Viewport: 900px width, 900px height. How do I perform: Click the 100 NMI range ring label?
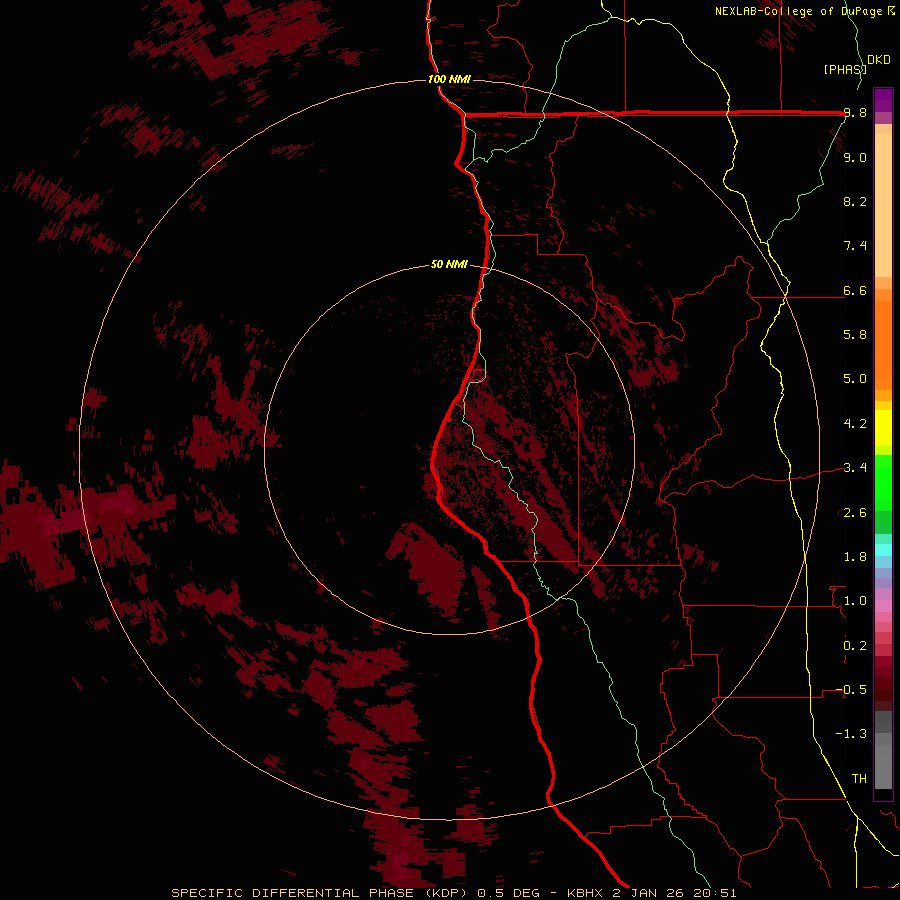[449, 79]
